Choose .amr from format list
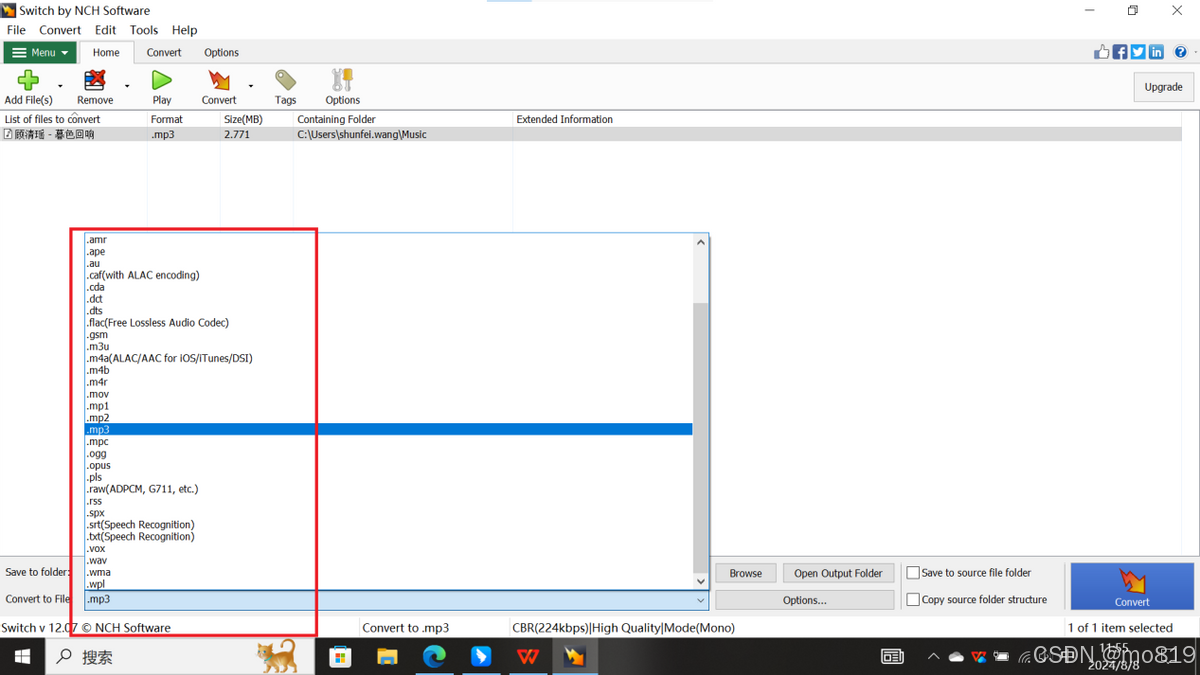Screen dimensions: 1200x675 388,240
